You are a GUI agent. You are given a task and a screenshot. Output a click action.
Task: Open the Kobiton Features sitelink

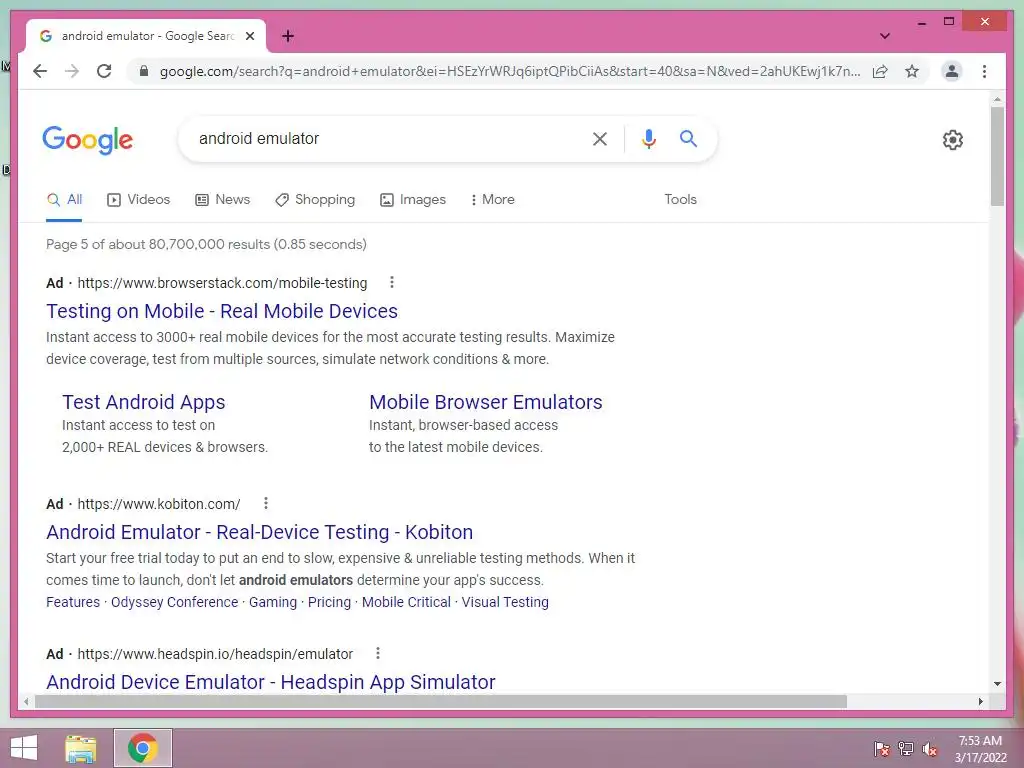pos(73,601)
